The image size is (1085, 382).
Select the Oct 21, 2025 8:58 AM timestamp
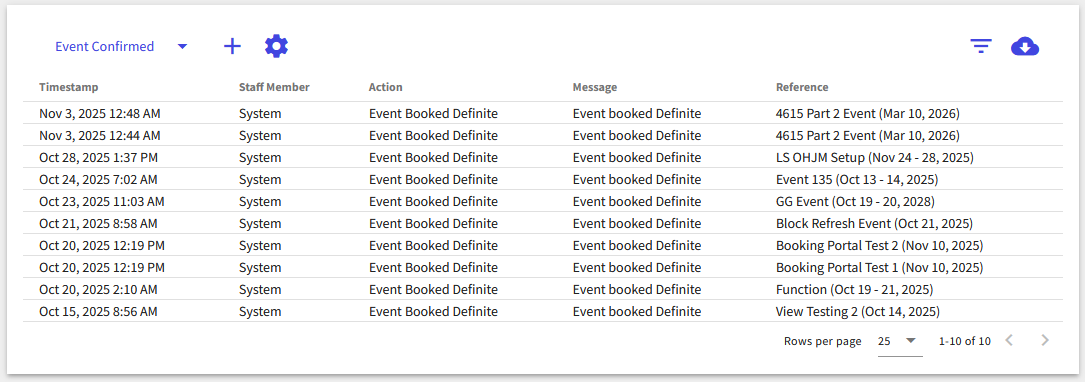click(98, 224)
